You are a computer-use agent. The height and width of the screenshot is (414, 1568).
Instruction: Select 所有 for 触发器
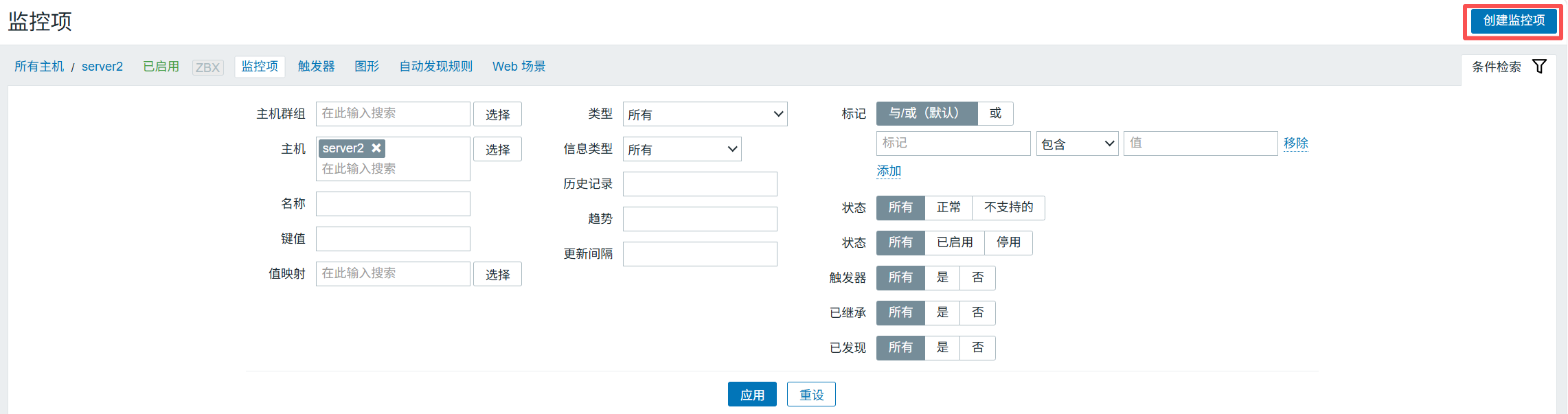coord(900,277)
